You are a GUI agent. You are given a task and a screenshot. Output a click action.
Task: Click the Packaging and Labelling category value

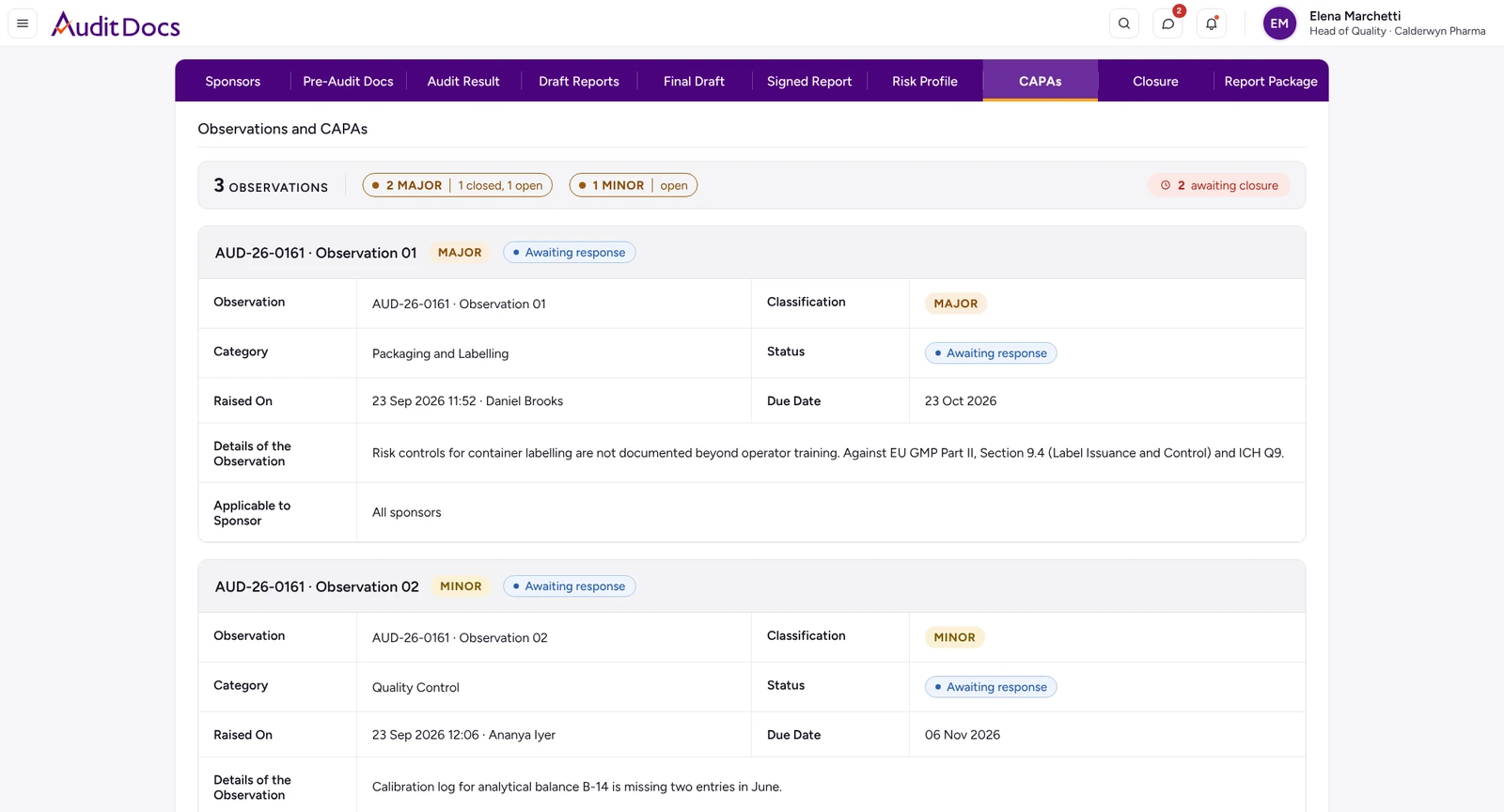(440, 353)
